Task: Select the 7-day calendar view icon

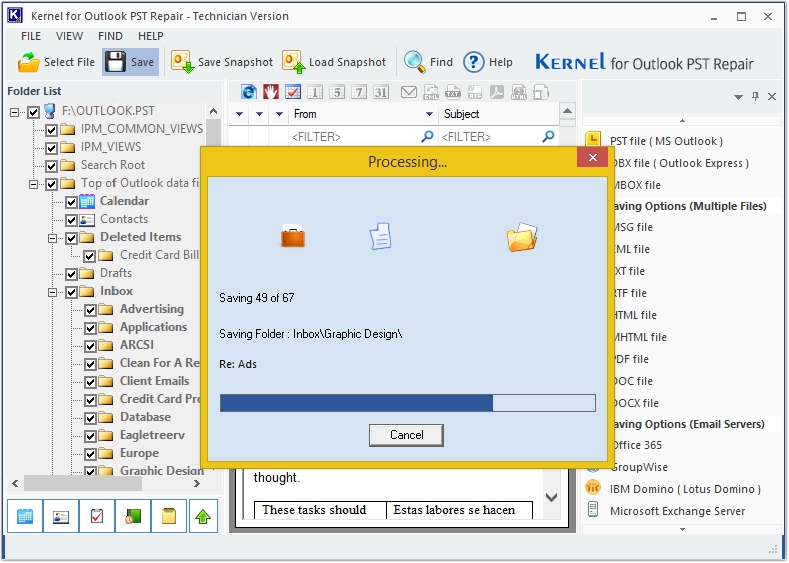Action: tap(359, 92)
